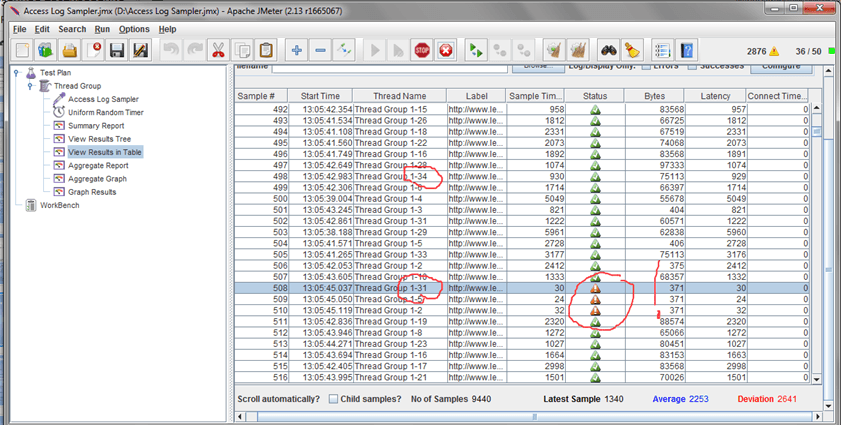Image resolution: width=841 pixels, height=425 pixels.
Task: Click the Add plus toolbar icon
Action: click(x=297, y=50)
